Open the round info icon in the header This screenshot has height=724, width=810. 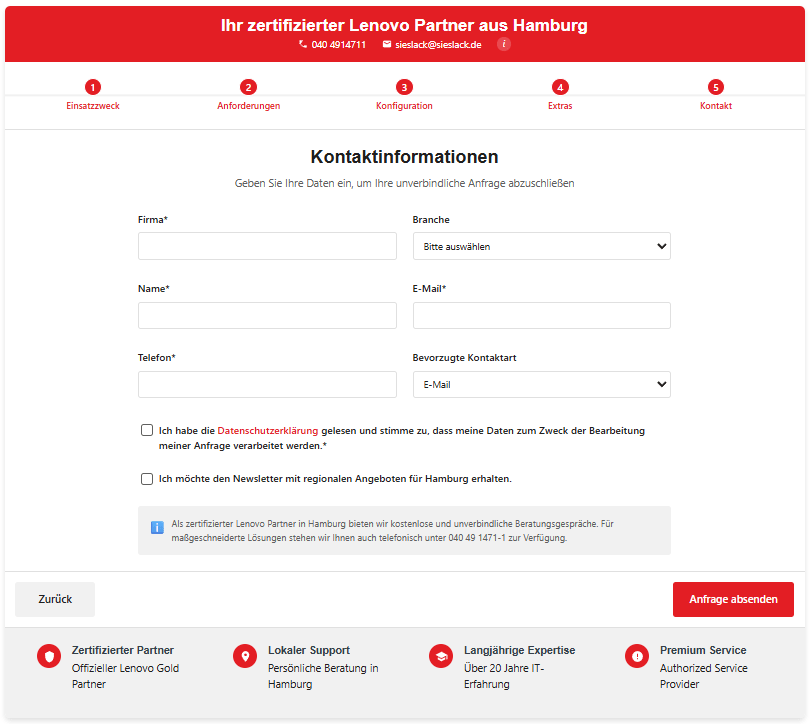pyautogui.click(x=504, y=44)
